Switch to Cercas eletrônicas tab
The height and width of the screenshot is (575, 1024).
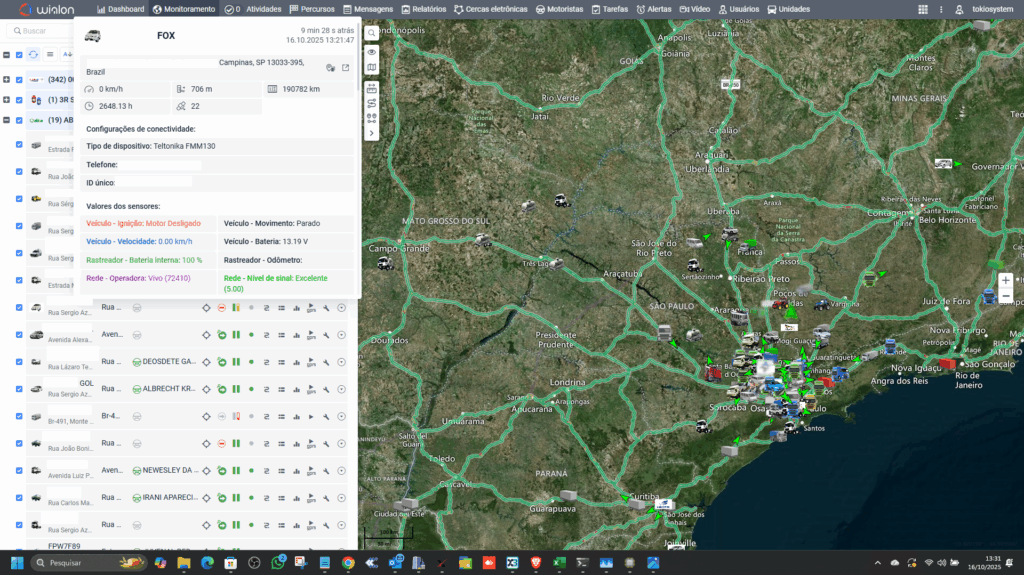point(490,9)
